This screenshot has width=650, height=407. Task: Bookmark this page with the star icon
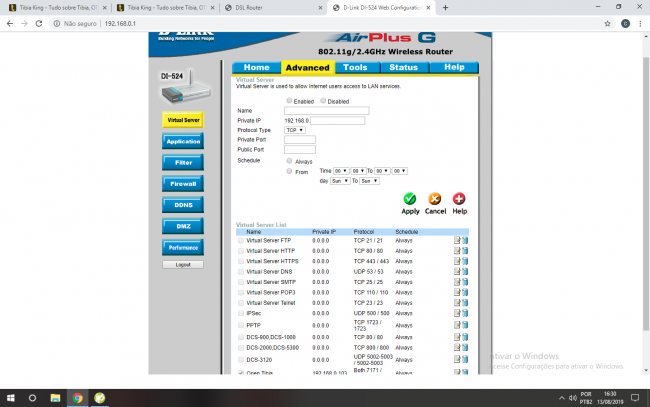pos(607,24)
